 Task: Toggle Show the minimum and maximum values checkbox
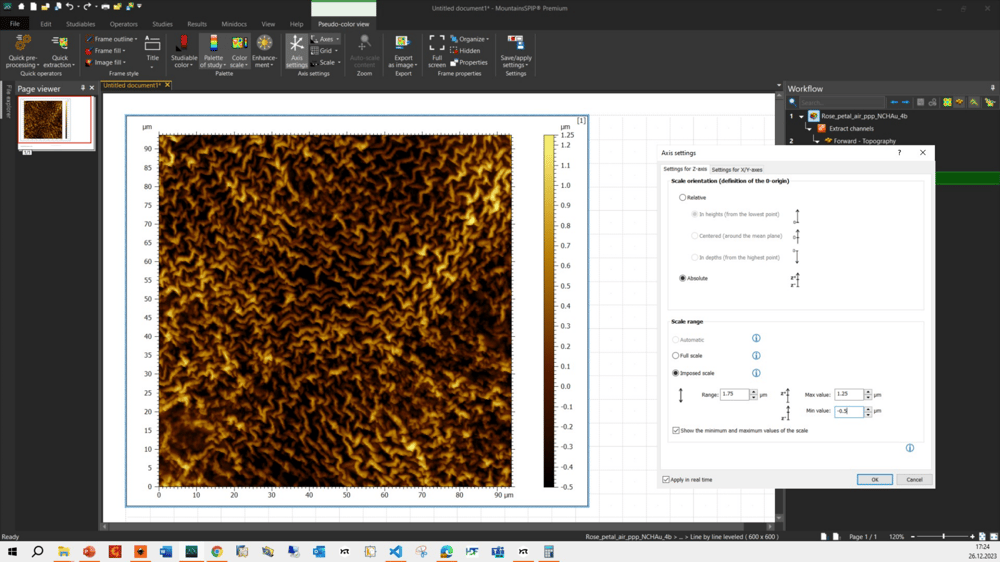point(676,431)
